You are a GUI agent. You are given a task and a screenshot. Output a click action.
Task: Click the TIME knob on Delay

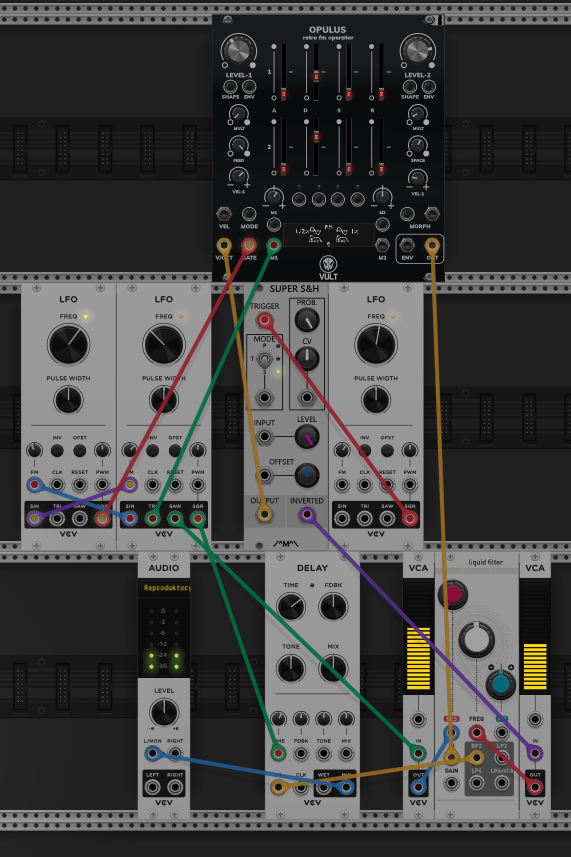pos(291,607)
